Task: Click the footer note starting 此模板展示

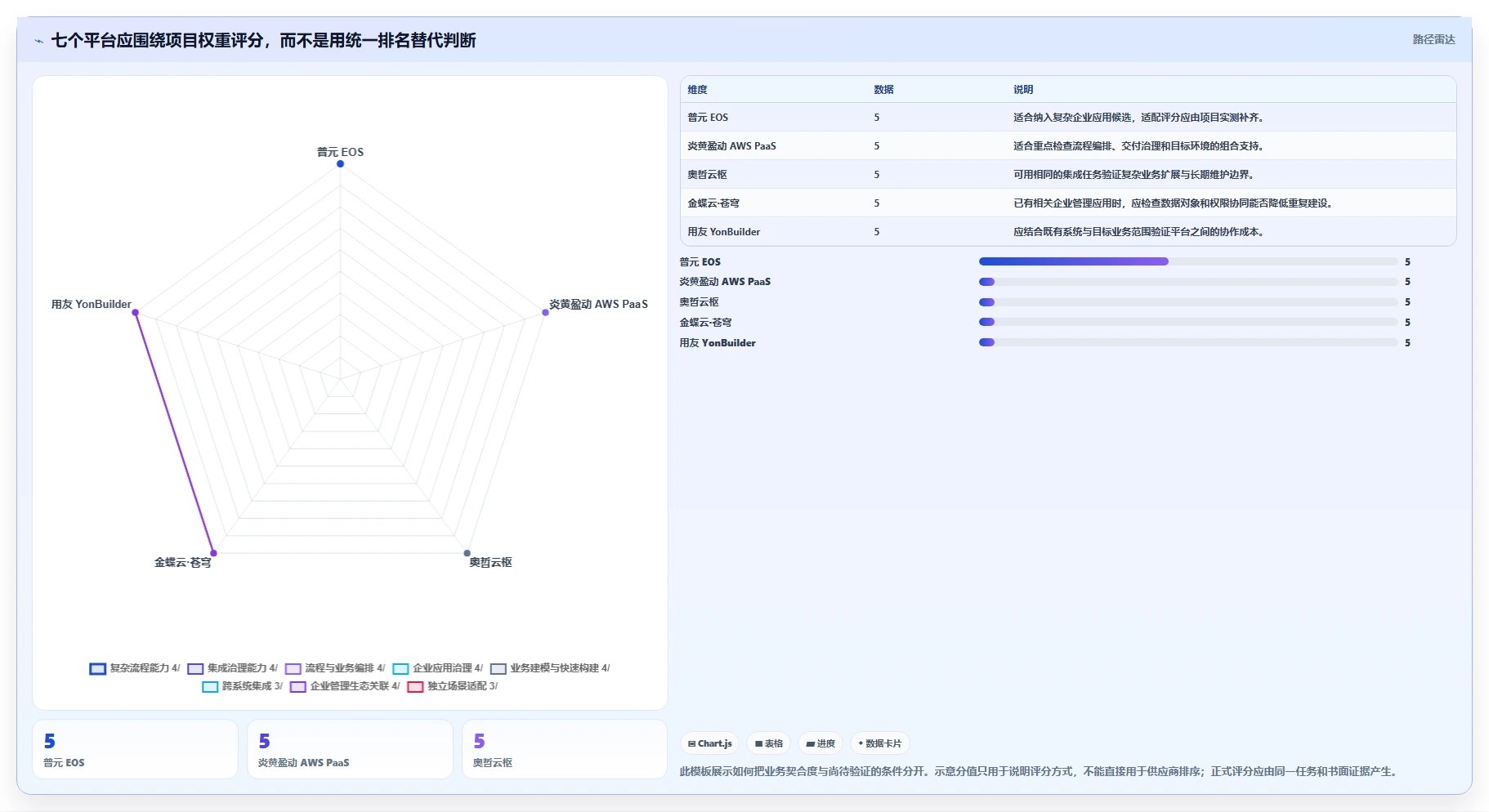Action: click(x=1040, y=771)
